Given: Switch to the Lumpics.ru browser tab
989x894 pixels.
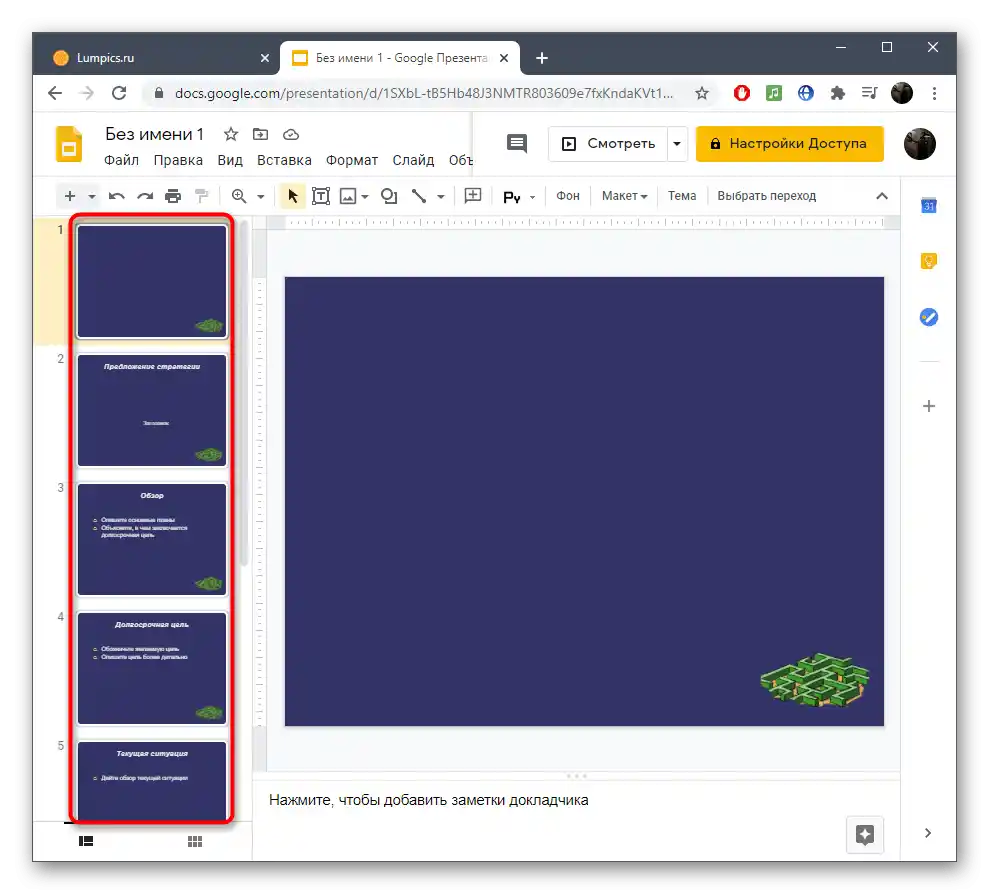Looking at the screenshot, I should [156, 58].
